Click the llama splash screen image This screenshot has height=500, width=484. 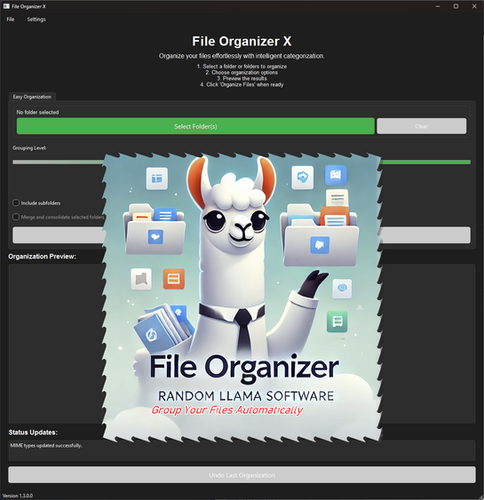[242, 298]
